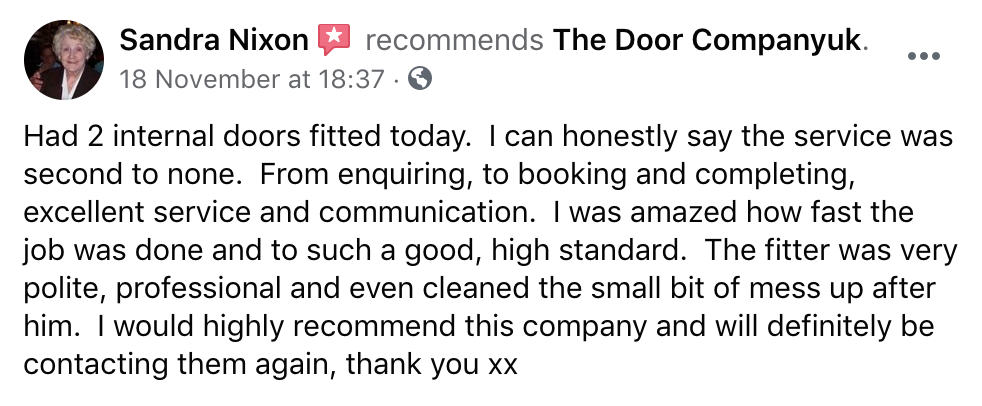Click the word "recommends" in header

click(455, 41)
